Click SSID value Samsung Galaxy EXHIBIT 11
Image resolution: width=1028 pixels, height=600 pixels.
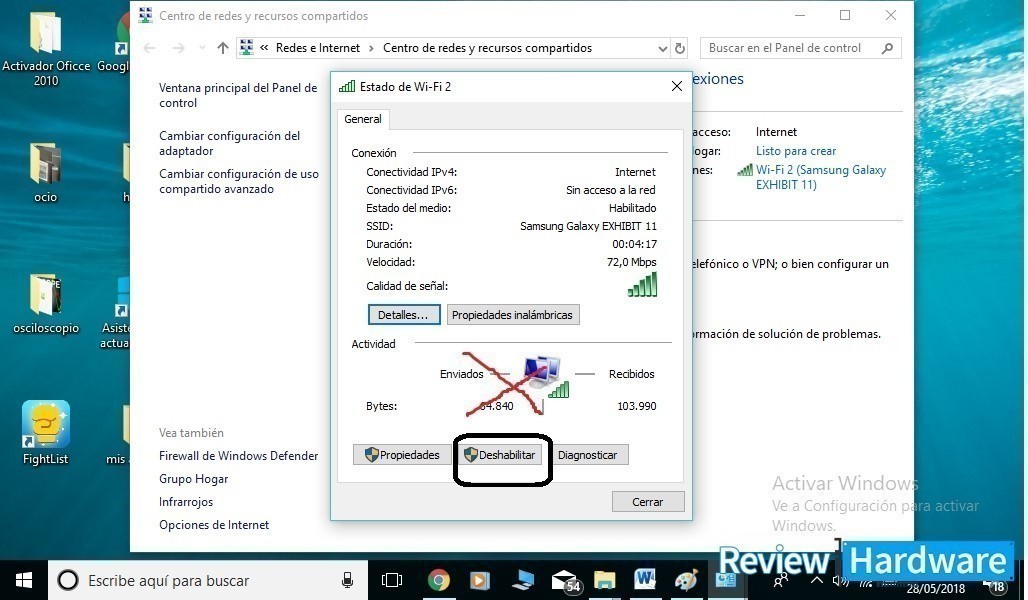click(588, 226)
